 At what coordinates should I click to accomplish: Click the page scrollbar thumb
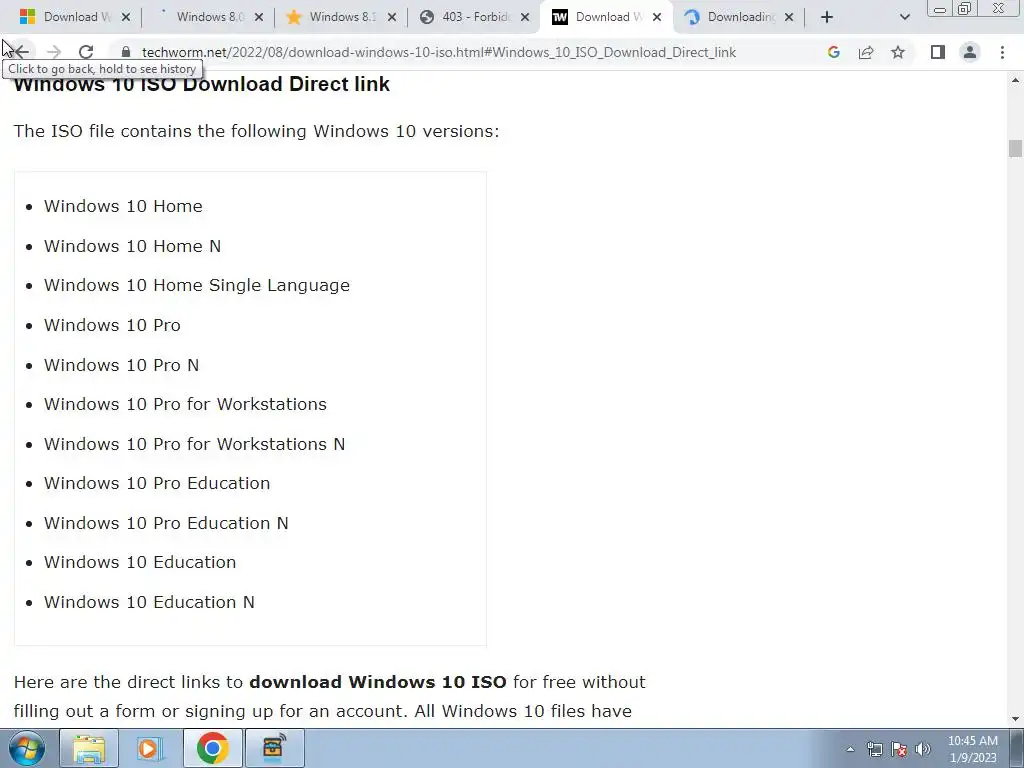(x=1015, y=149)
